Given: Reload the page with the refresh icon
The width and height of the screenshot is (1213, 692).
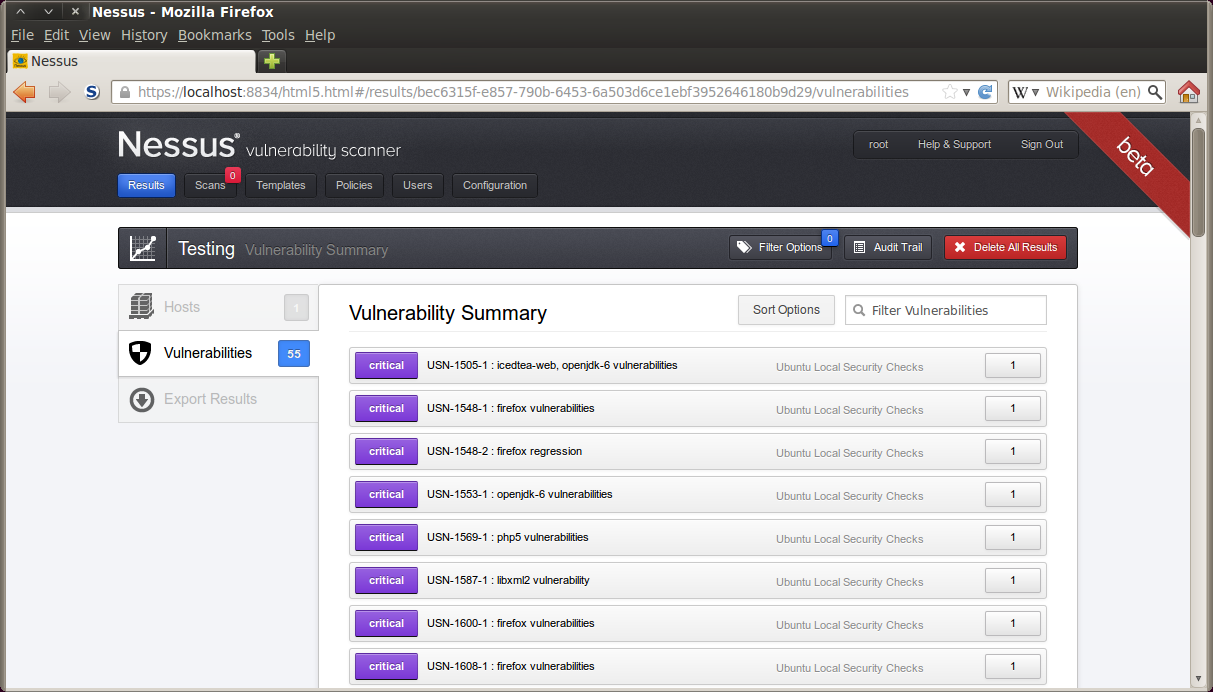Looking at the screenshot, I should (985, 92).
